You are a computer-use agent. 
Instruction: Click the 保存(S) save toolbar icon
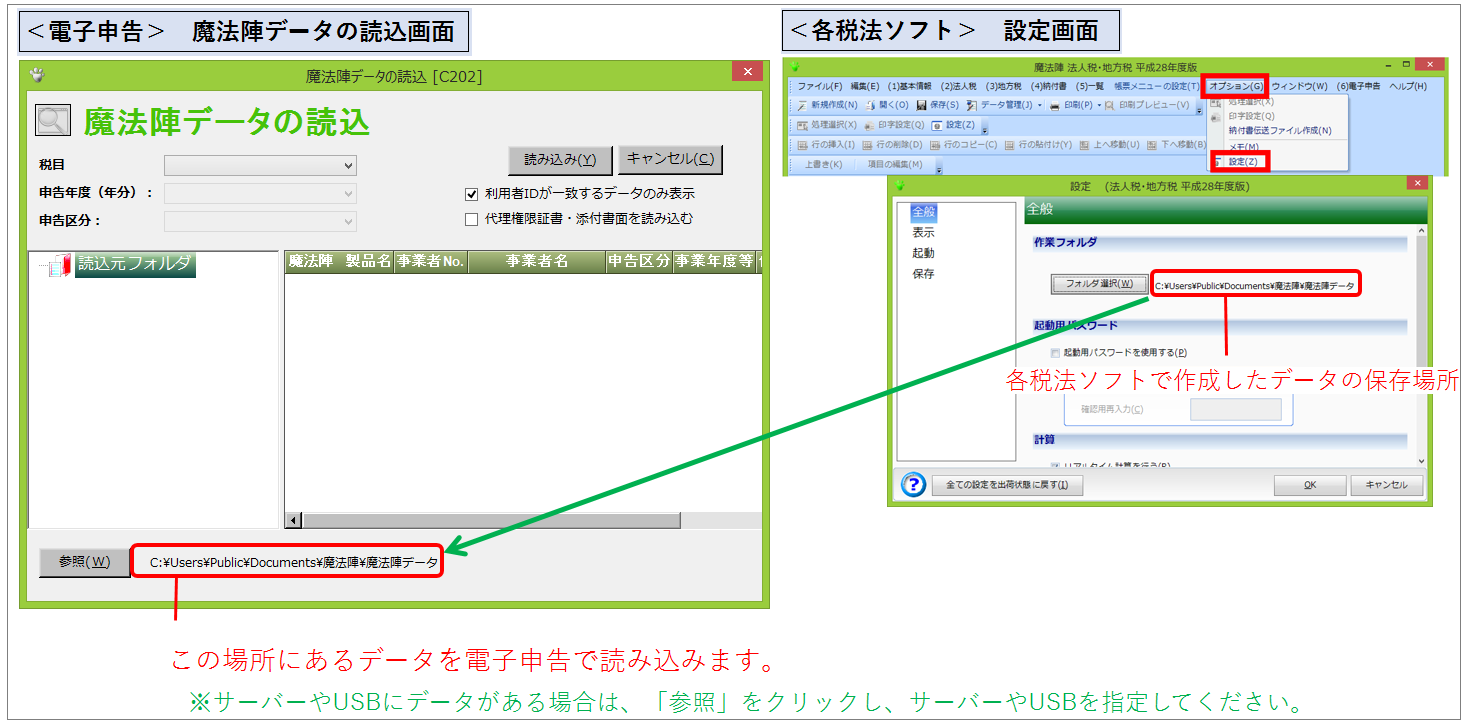click(x=921, y=105)
